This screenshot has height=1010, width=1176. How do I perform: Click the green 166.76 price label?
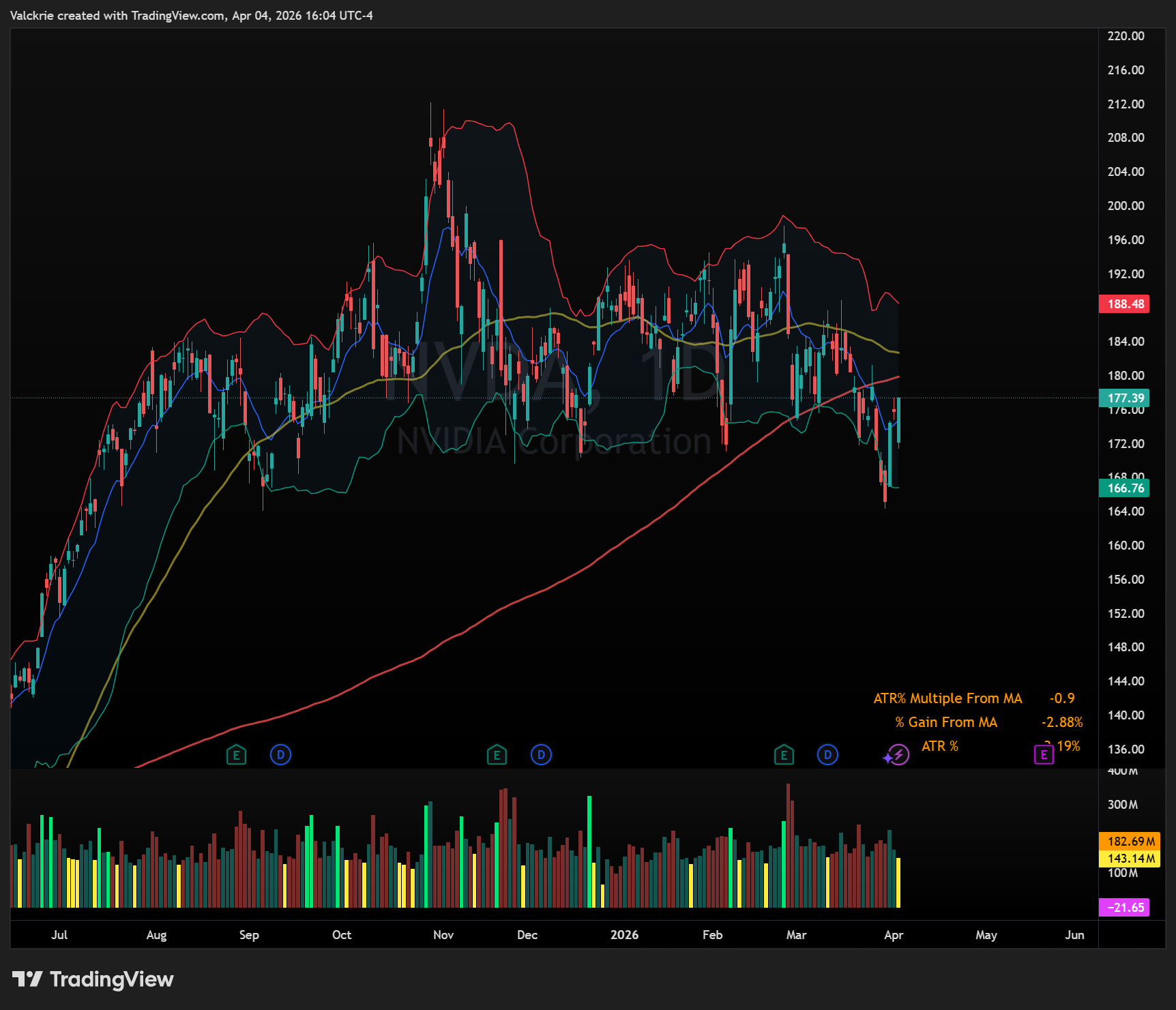click(1124, 488)
